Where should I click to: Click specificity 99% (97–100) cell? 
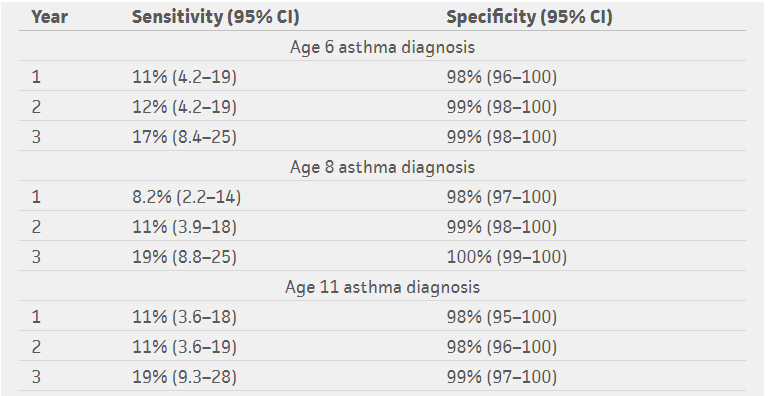click(502, 377)
